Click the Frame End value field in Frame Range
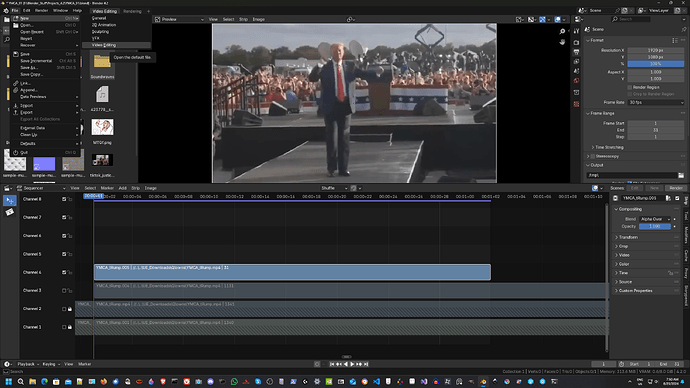This screenshot has height=388, width=690. pos(656,130)
